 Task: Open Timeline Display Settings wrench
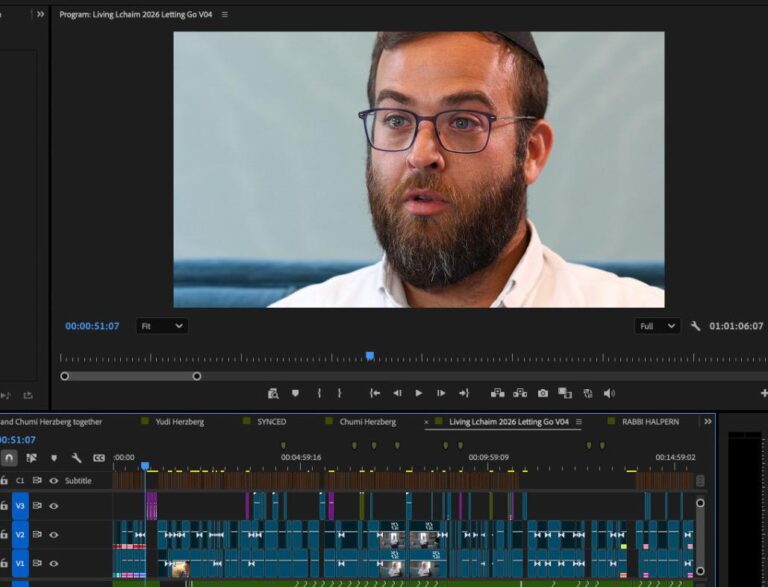76,458
